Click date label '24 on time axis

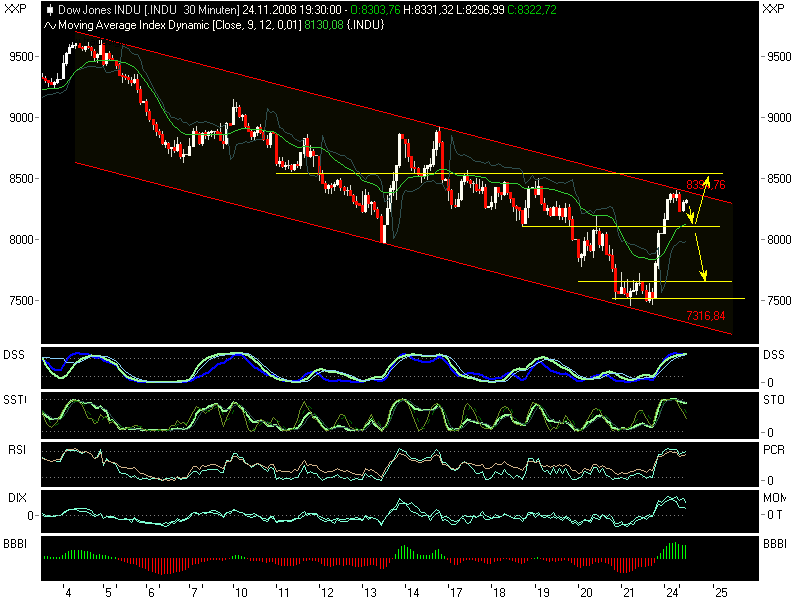click(x=671, y=592)
